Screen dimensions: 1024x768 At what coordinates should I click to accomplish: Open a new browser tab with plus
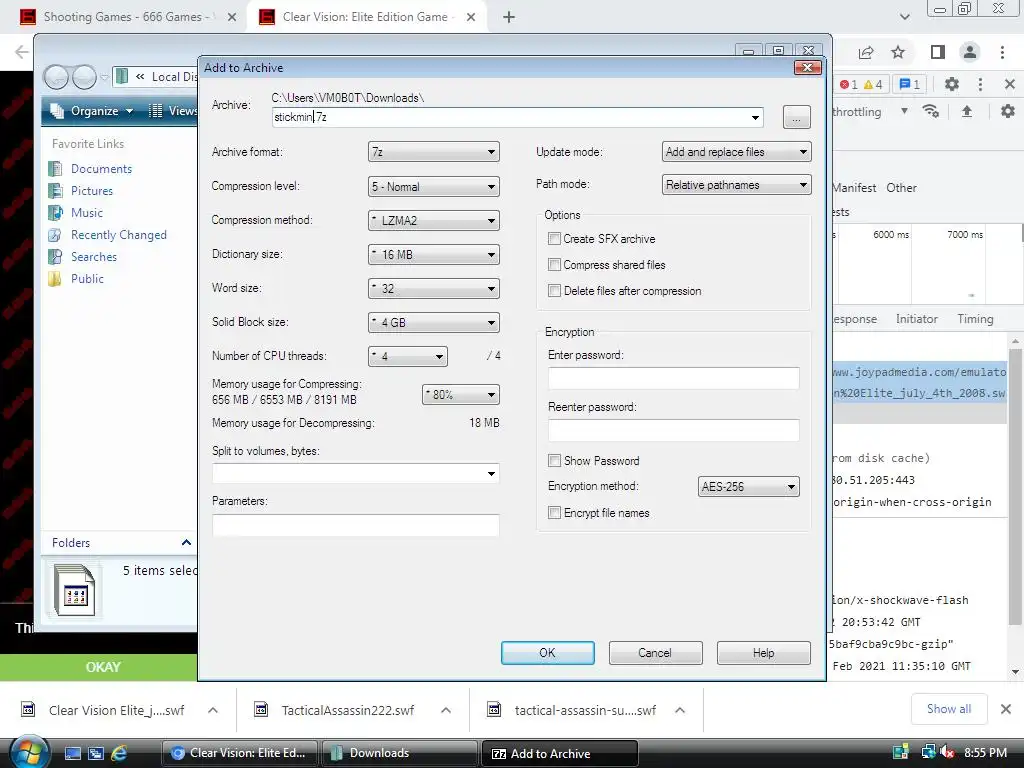[x=509, y=18]
